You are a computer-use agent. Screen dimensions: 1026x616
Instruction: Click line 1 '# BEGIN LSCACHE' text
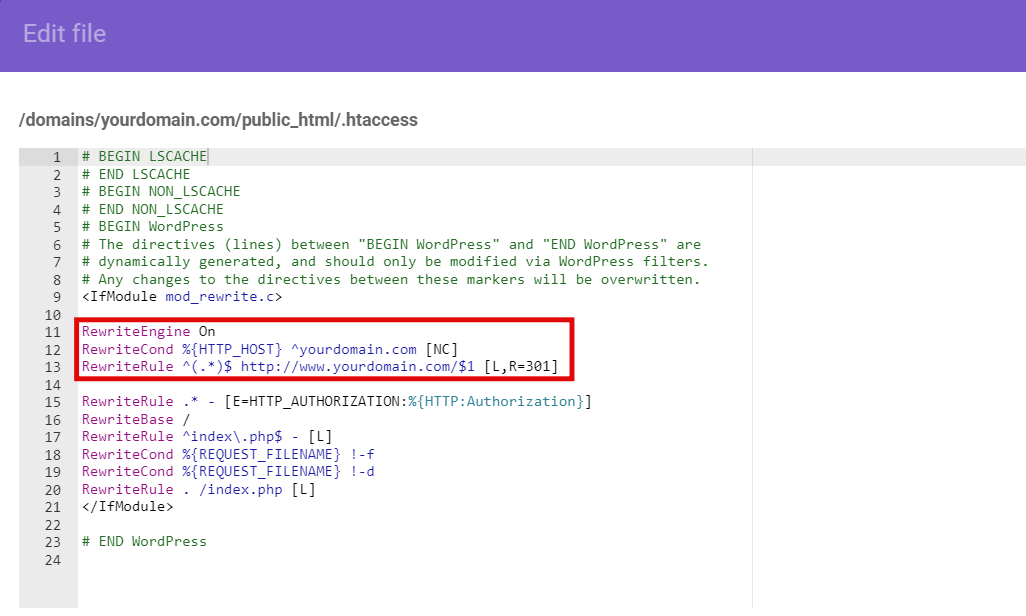(144, 156)
